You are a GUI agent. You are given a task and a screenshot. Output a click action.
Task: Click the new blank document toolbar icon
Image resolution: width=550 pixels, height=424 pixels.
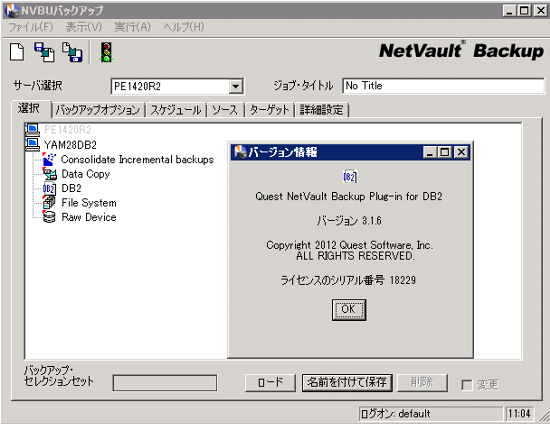(x=16, y=52)
